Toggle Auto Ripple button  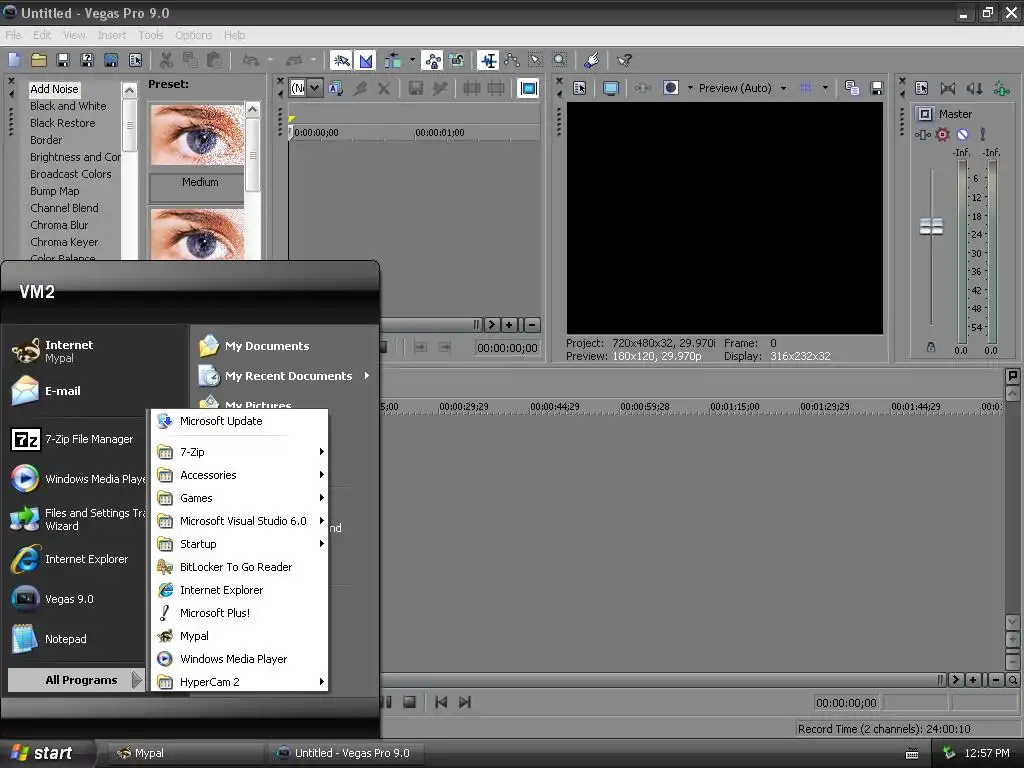tap(392, 61)
